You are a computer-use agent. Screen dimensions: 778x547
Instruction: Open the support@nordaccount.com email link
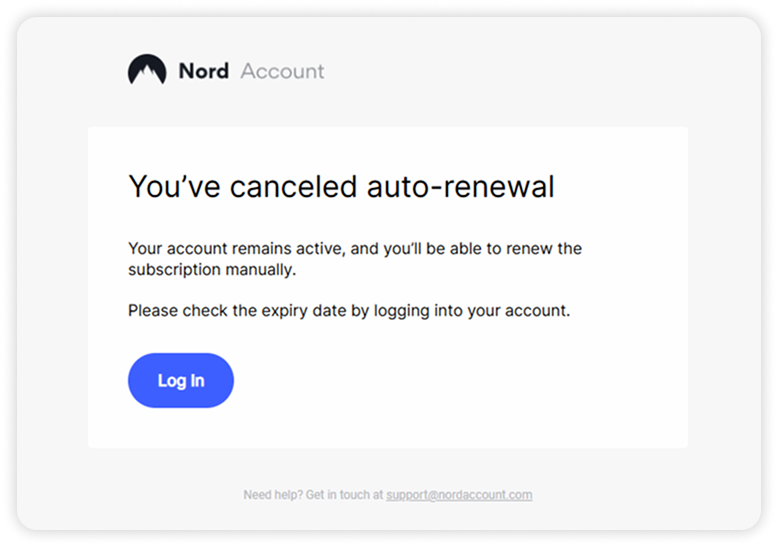pos(459,494)
